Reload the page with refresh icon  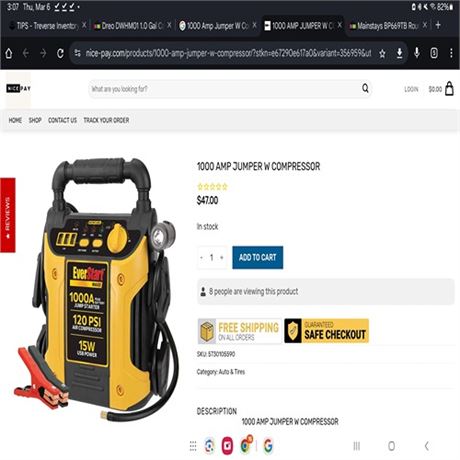(x=60, y=53)
